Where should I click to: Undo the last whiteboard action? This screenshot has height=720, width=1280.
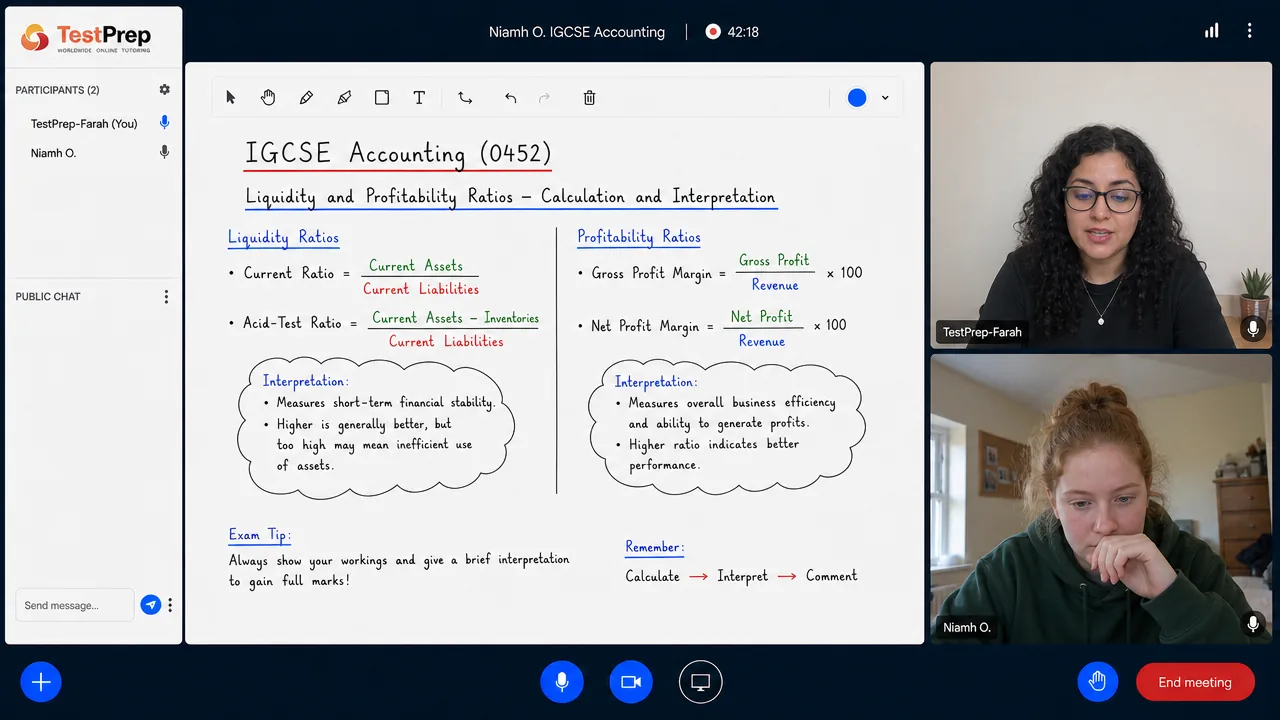point(511,97)
